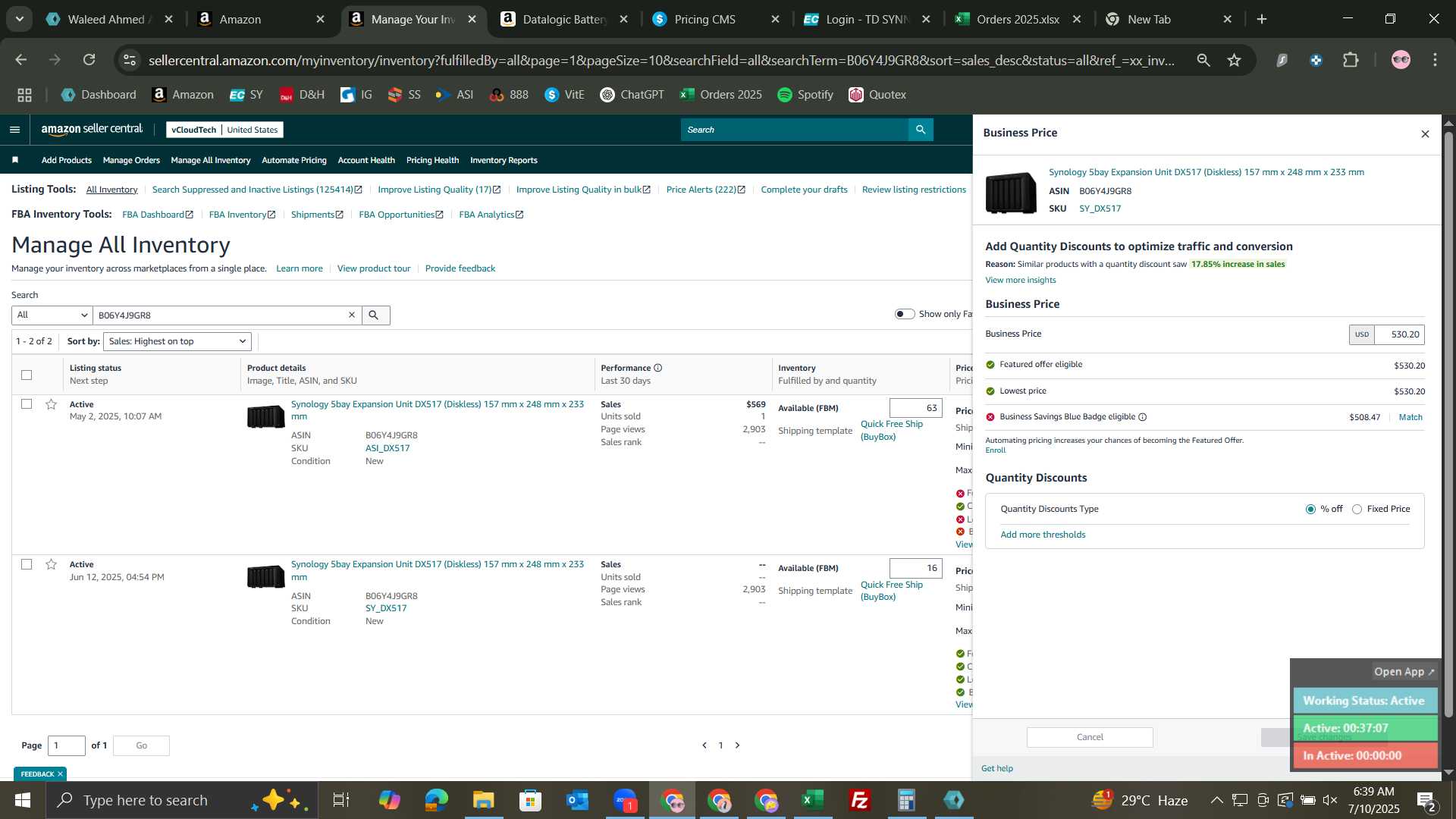Open Manage Orders menu item
The width and height of the screenshot is (1456, 819).
pos(131,160)
